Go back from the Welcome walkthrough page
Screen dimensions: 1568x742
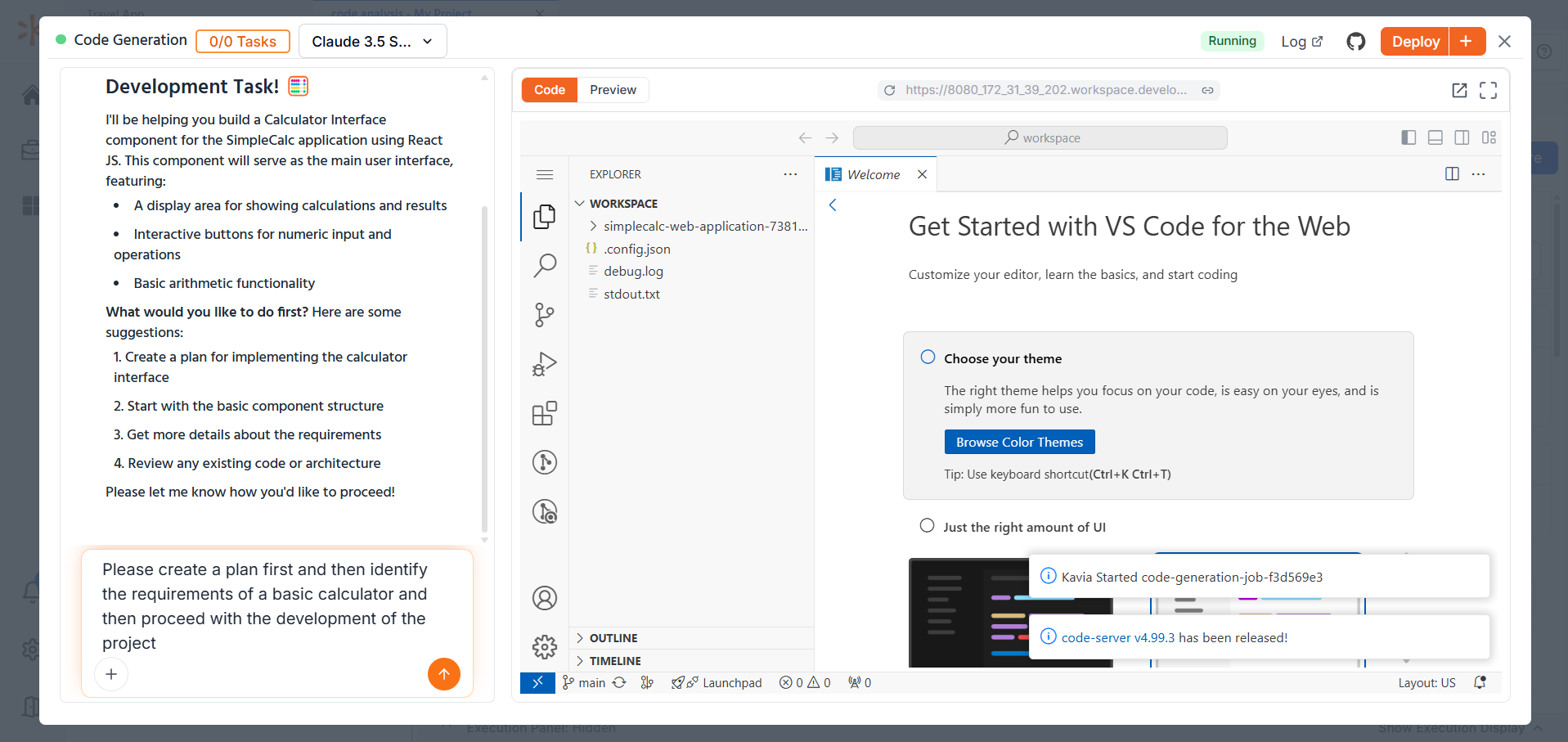[x=833, y=205]
